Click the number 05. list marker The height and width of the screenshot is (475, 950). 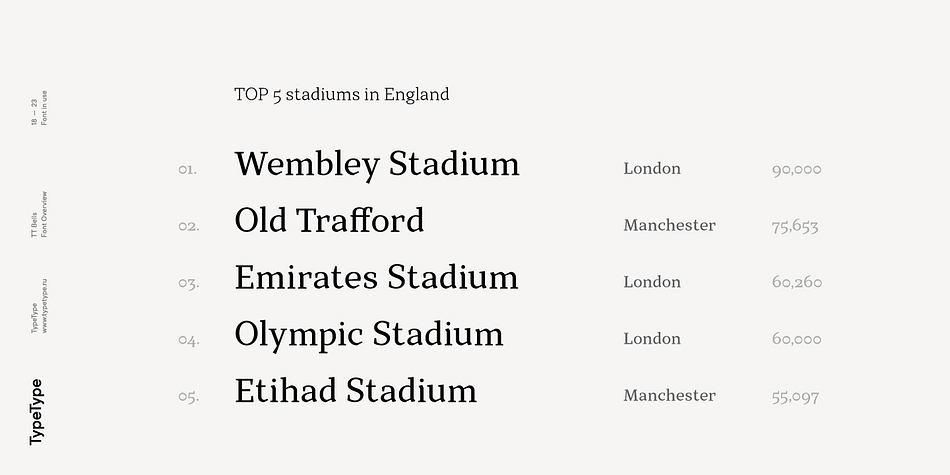188,397
